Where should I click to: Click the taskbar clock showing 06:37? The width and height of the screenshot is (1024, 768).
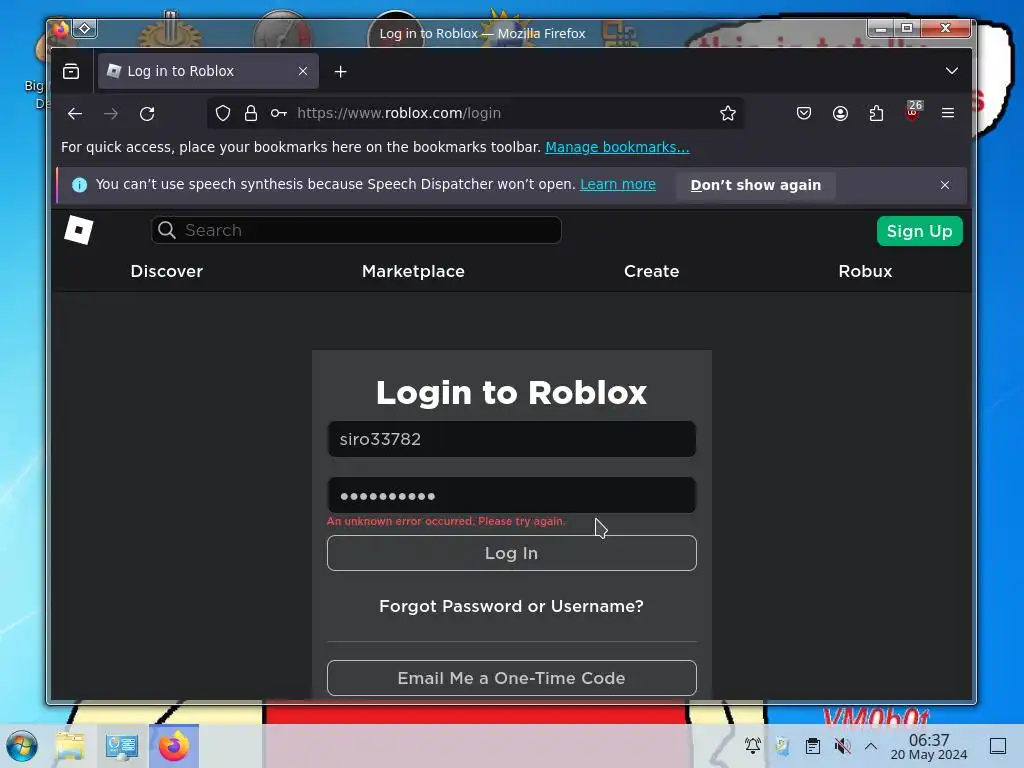(929, 746)
